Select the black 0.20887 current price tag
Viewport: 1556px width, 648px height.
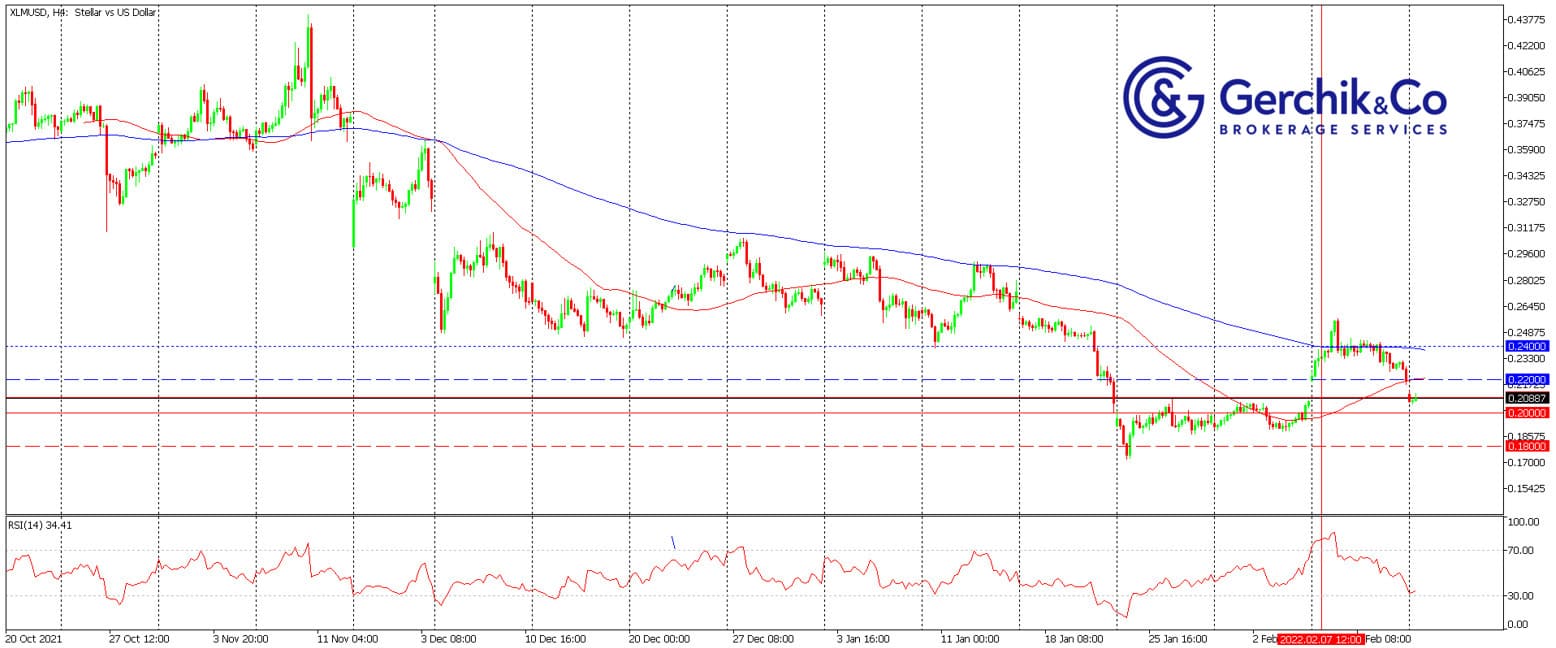coord(1526,398)
